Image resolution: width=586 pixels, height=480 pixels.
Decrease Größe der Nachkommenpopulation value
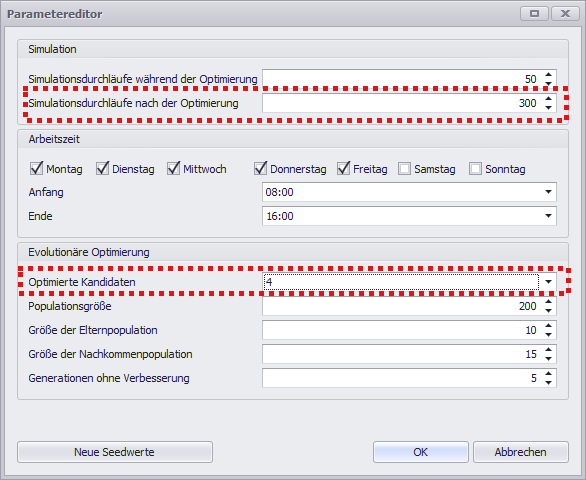(548, 358)
